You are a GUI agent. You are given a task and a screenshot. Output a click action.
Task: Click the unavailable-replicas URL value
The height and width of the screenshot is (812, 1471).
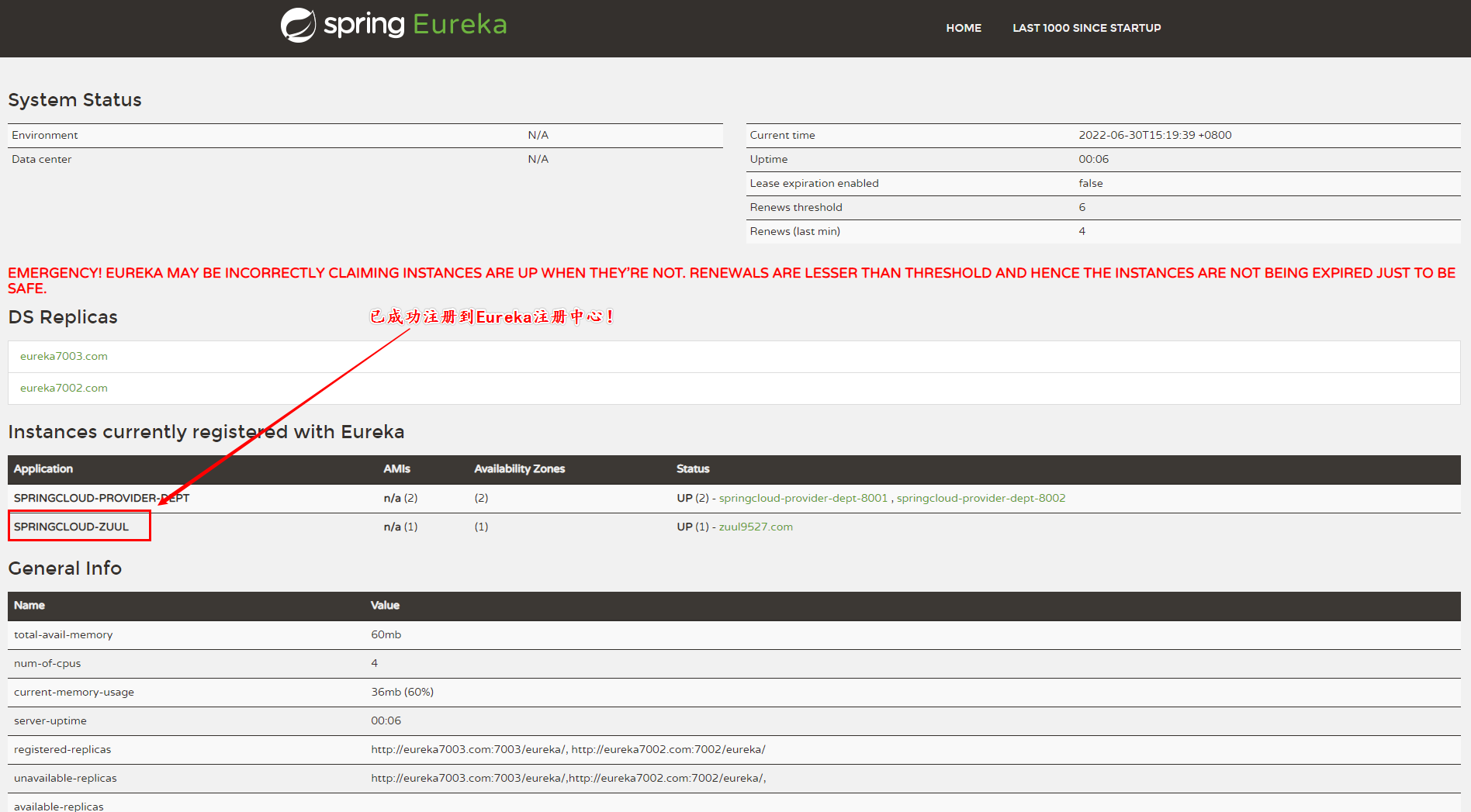click(569, 778)
